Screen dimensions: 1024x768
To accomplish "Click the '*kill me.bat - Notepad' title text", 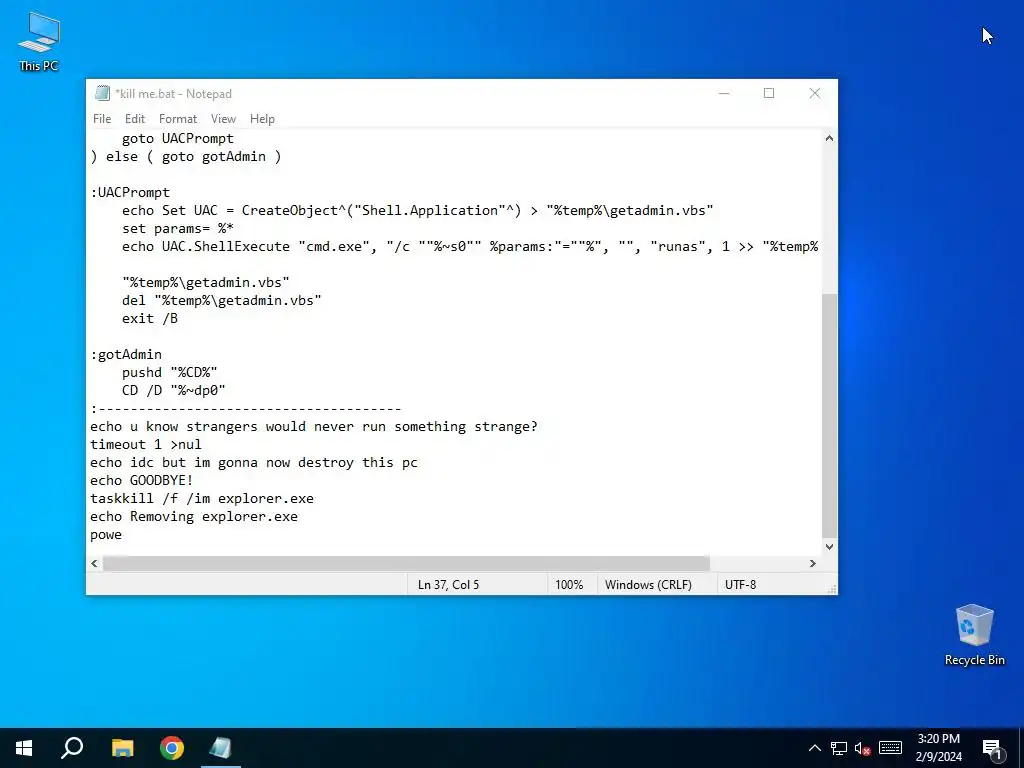I will coord(173,93).
